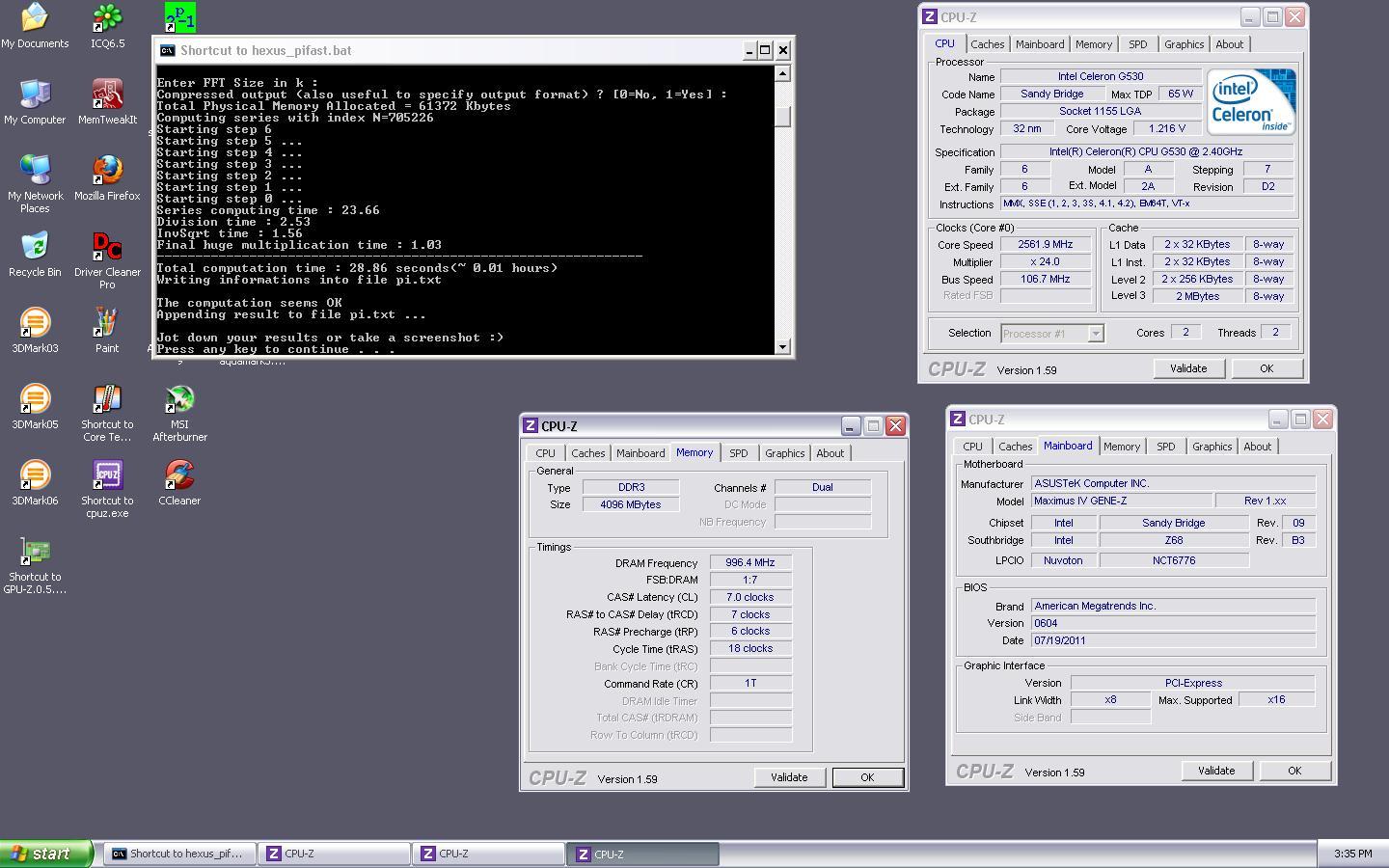Click CPU-Z Mainboard window title icon
This screenshot has height=868, width=1389.
[x=957, y=419]
